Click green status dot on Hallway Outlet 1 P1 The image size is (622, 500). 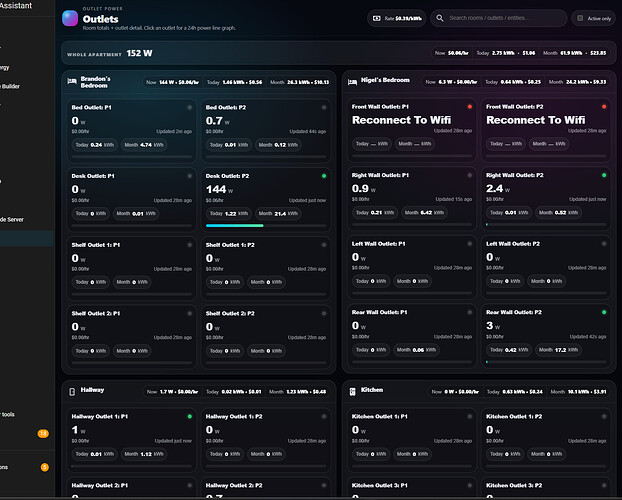(190, 416)
